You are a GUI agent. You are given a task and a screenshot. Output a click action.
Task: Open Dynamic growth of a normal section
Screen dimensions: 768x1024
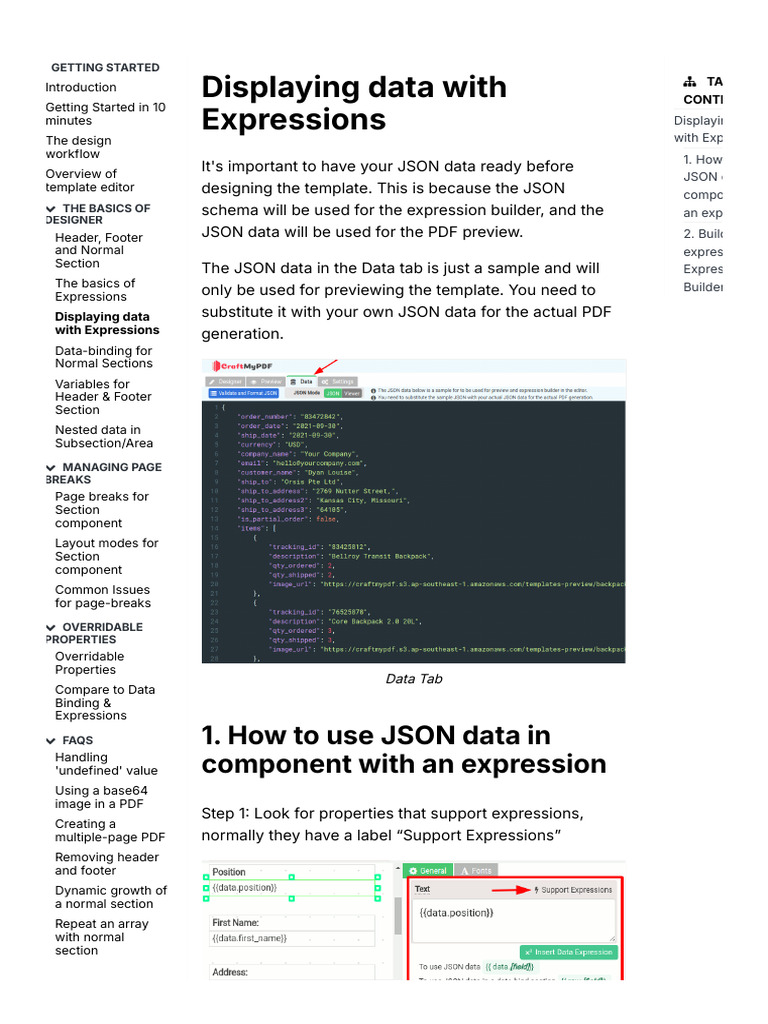[111, 897]
